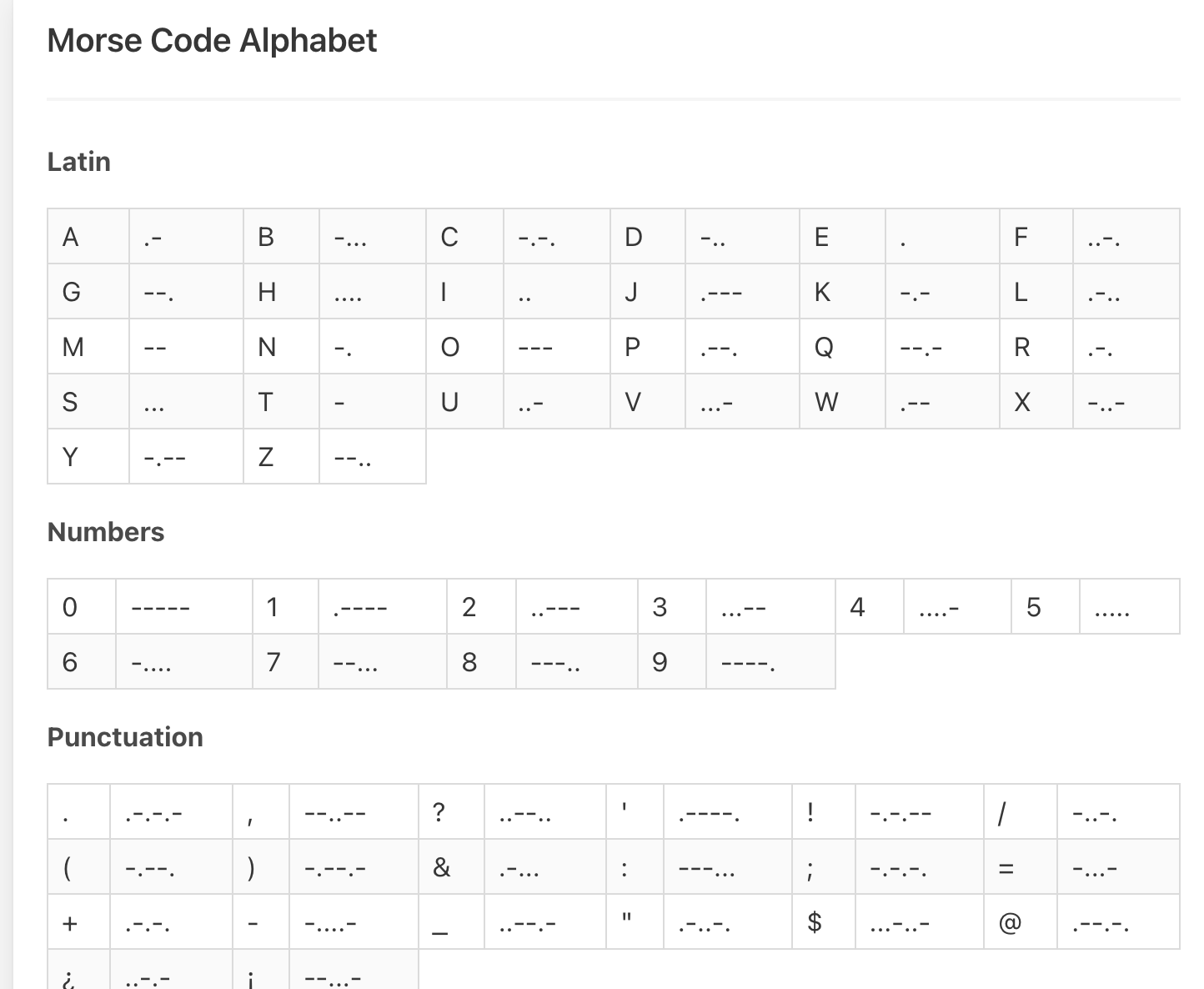Select the letter X cell

point(1036,402)
